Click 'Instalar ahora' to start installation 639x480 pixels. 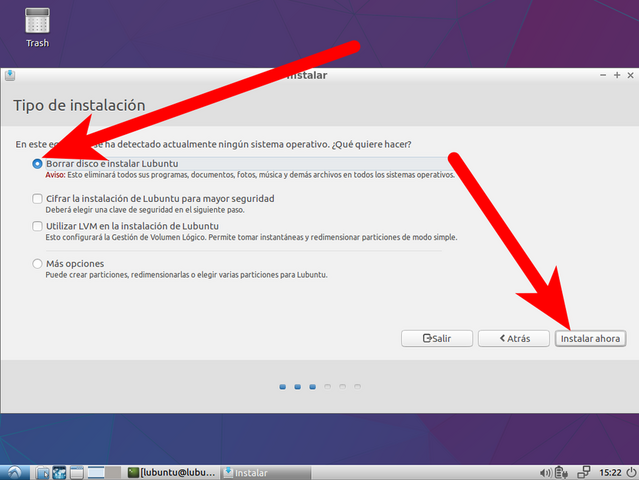[x=590, y=338]
